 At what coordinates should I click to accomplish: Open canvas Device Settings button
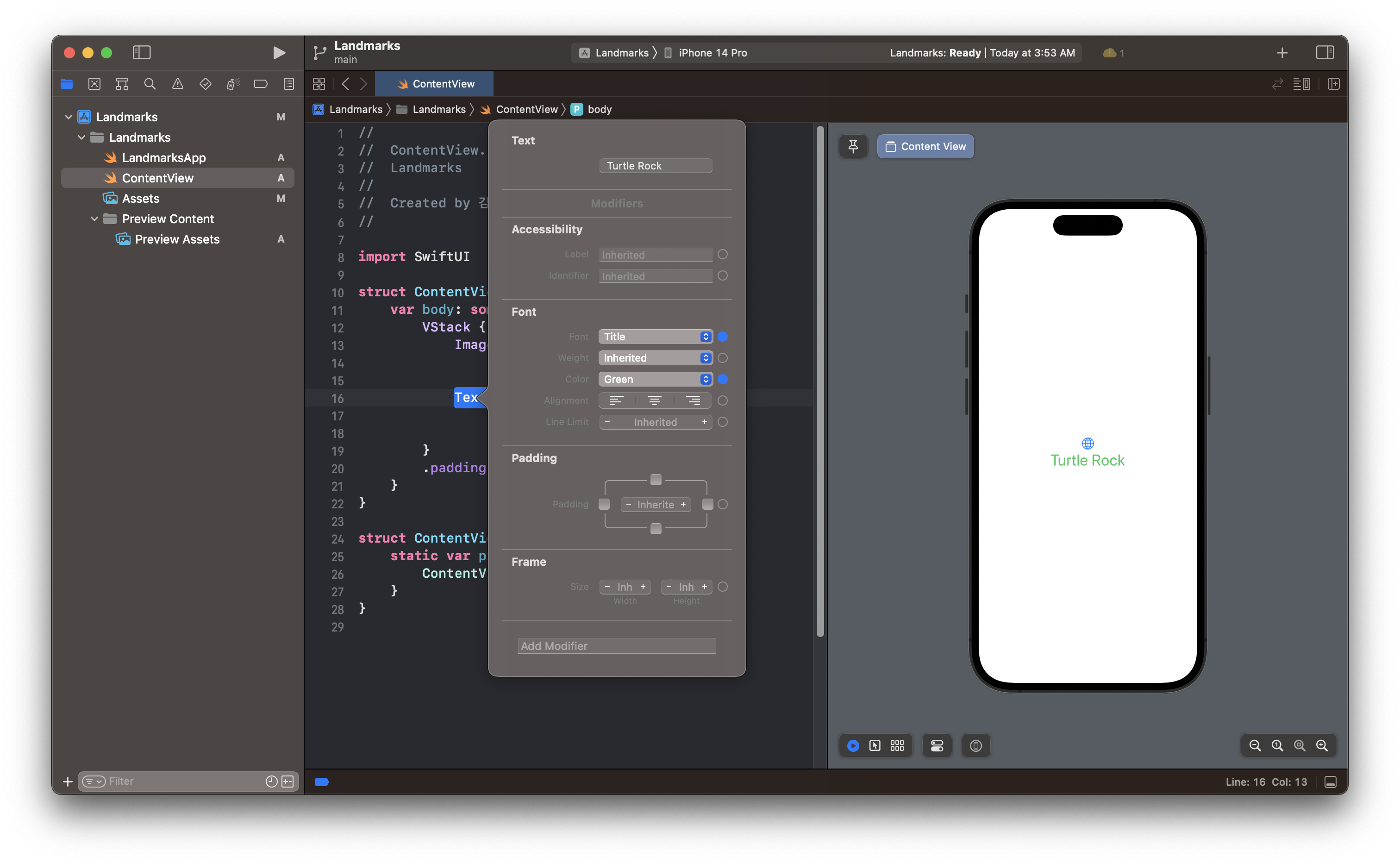point(937,745)
